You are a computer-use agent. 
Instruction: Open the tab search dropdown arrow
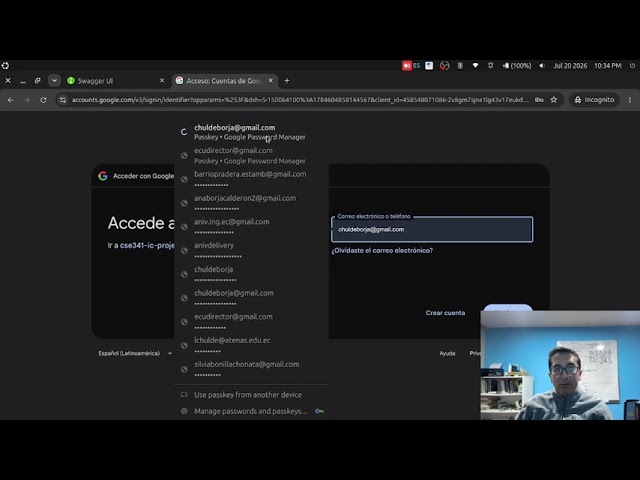coord(54,81)
